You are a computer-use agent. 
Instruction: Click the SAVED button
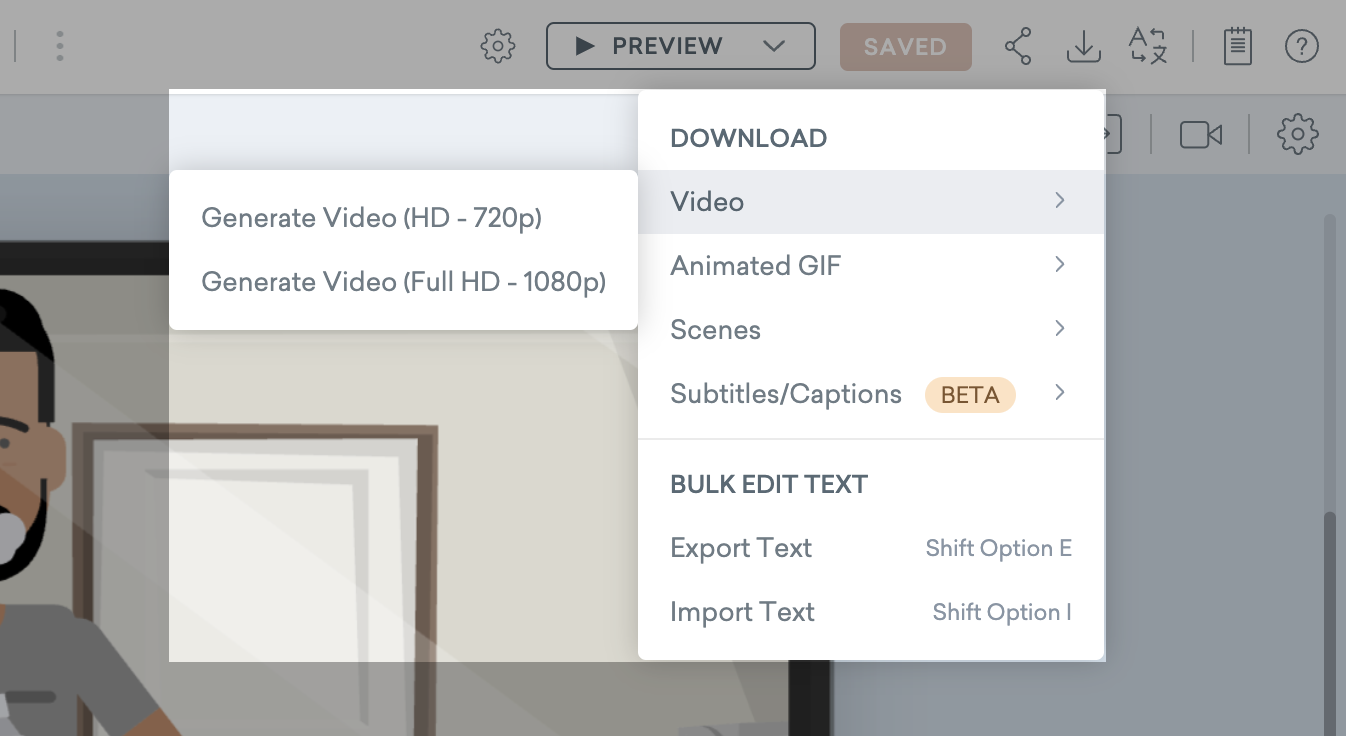(x=906, y=46)
